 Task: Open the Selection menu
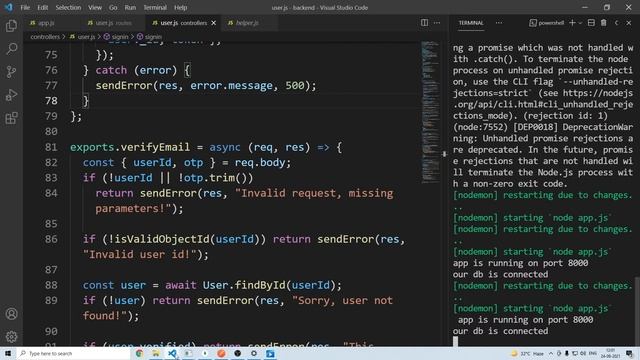pyautogui.click(x=68, y=7)
